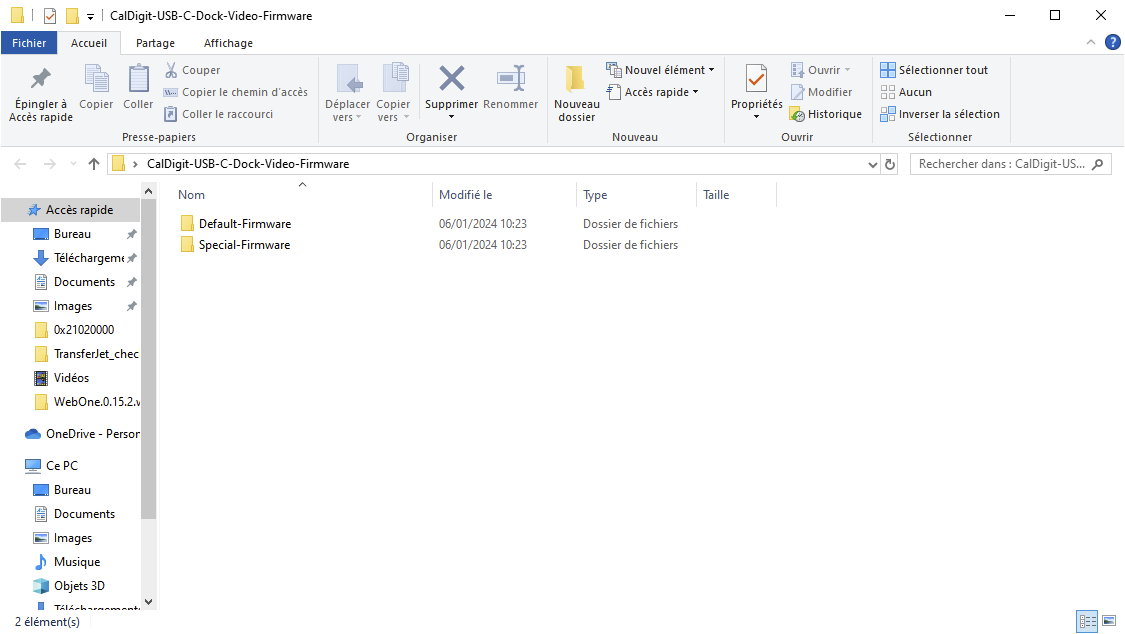Click Modifier in the Ouvrir group
The image size is (1125, 634).
tap(822, 93)
